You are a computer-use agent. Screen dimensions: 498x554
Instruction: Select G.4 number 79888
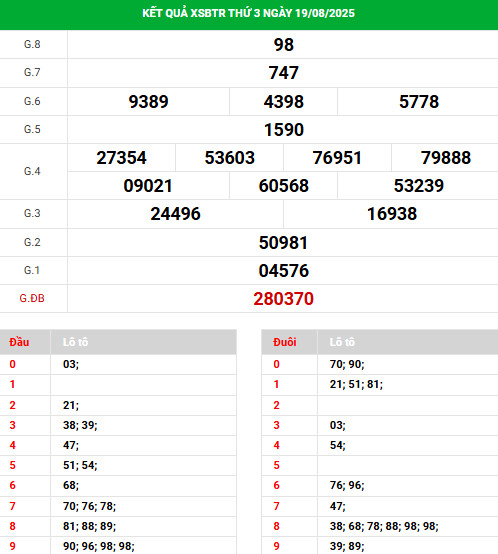446,158
